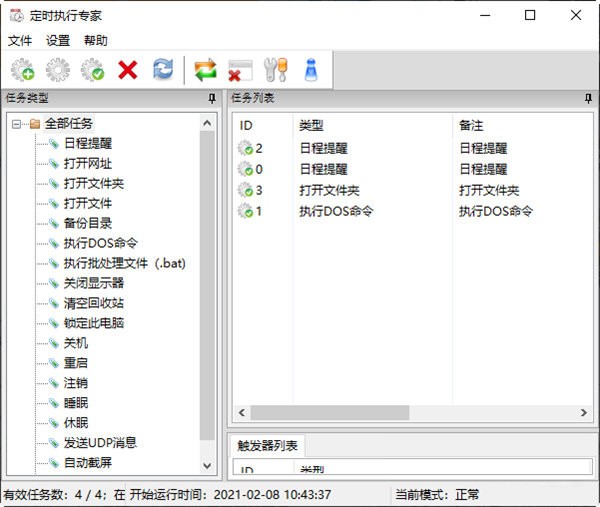Click the enable task gear with checkmark
Screen dimensions: 600x507
point(92,69)
